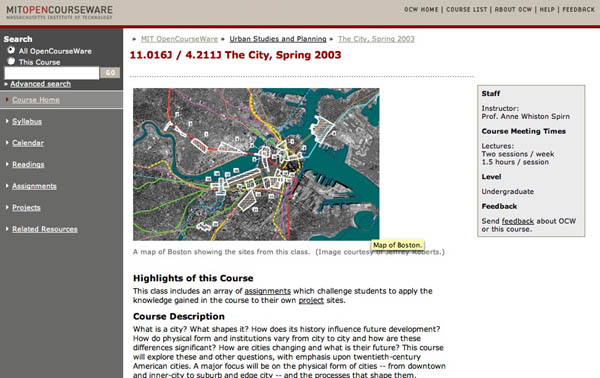The width and height of the screenshot is (600, 378).
Task: Click The City, Spring 2003 breadcrumb
Action: coord(376,39)
